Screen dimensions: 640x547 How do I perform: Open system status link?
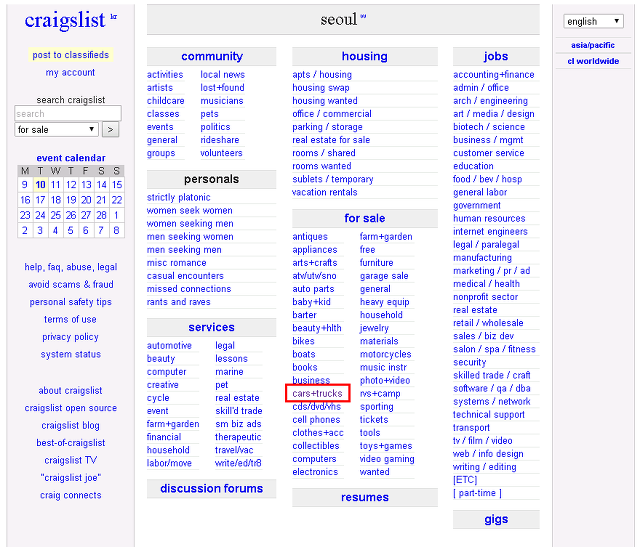coord(70,354)
